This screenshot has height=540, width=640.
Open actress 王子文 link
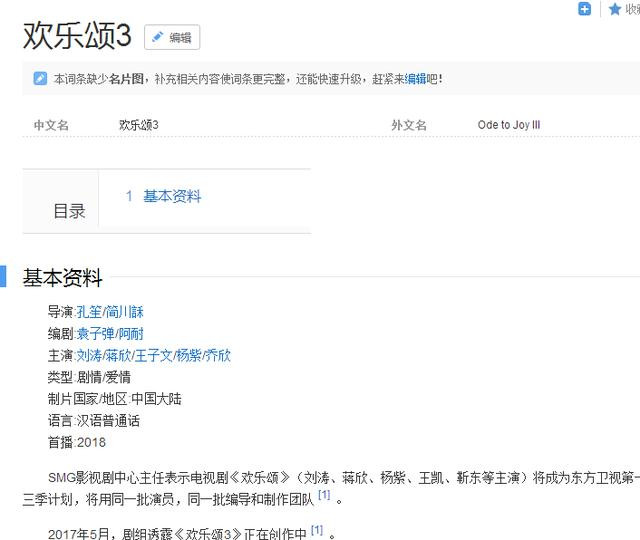click(x=154, y=355)
